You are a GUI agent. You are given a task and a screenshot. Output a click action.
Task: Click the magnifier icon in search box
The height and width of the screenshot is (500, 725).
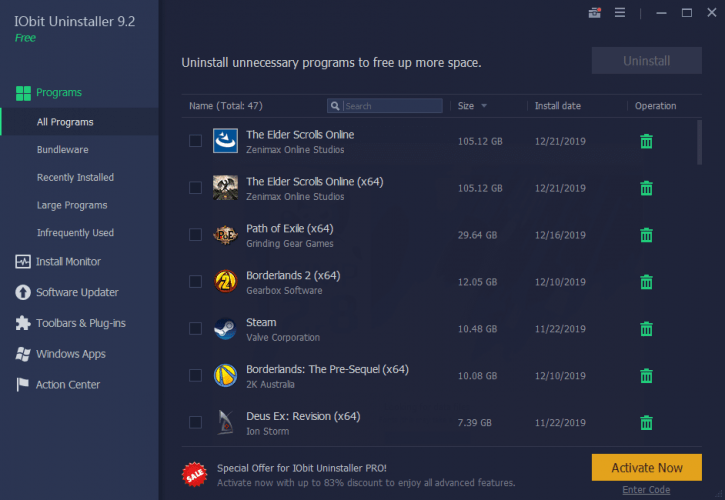click(x=335, y=106)
